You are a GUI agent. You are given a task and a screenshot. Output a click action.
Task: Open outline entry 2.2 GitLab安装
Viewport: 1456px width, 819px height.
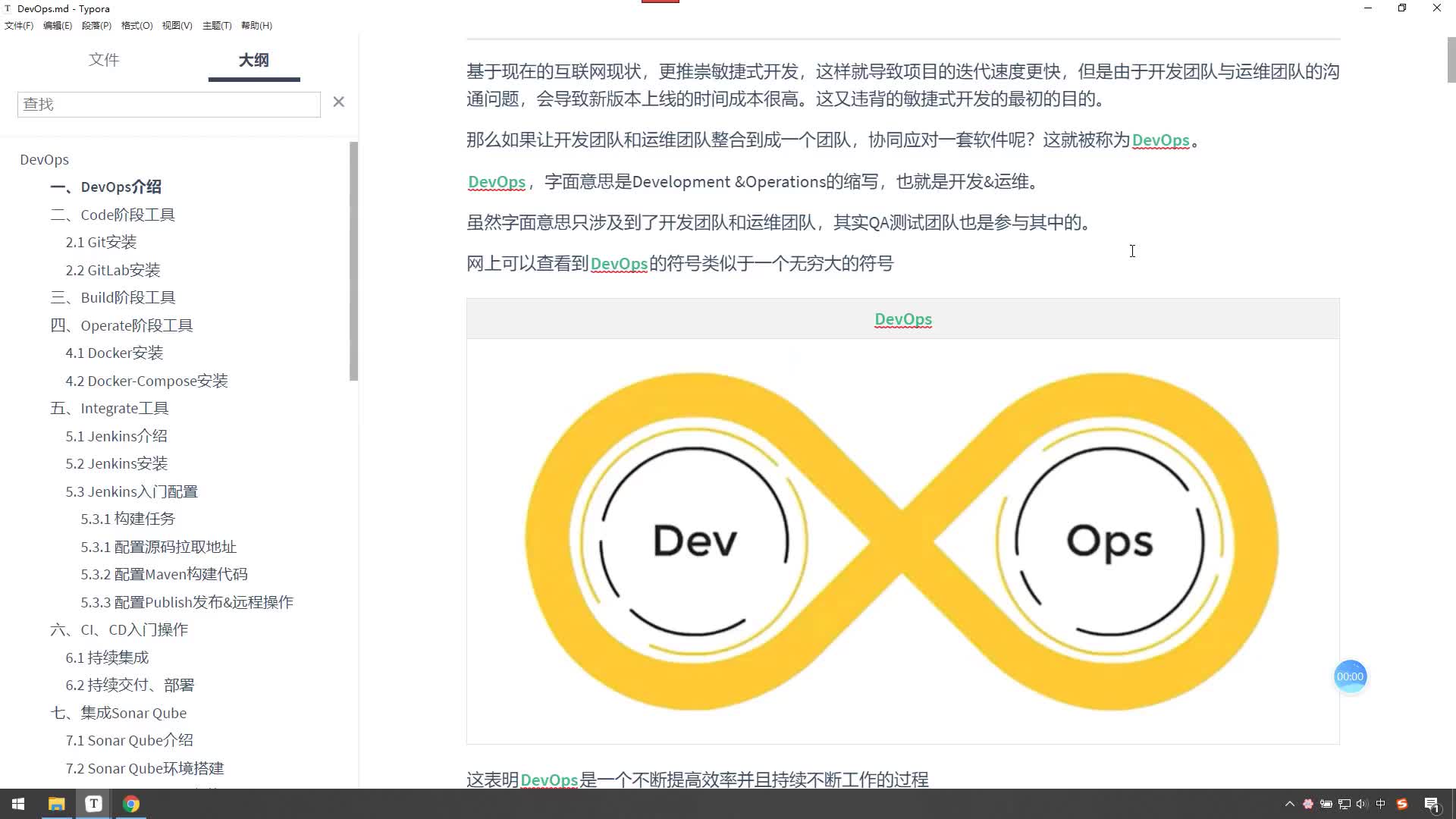[x=113, y=270]
